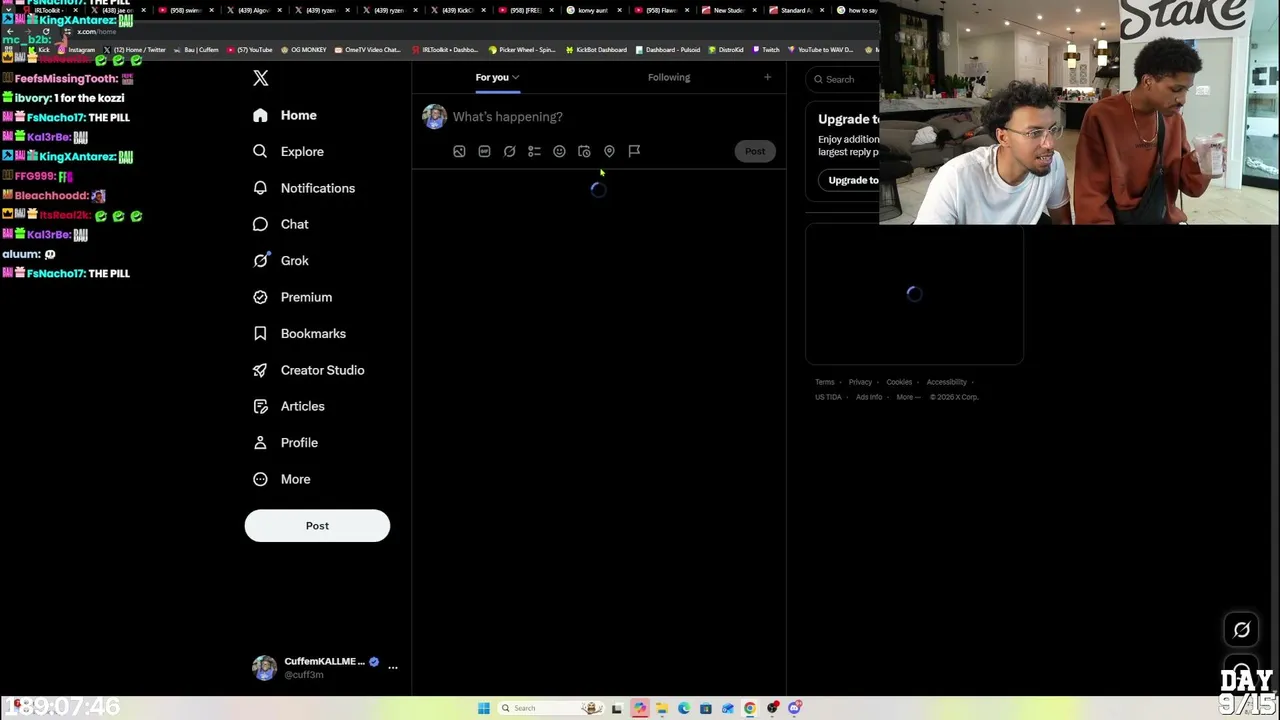Click the greyed Post button in composer

[x=755, y=151]
